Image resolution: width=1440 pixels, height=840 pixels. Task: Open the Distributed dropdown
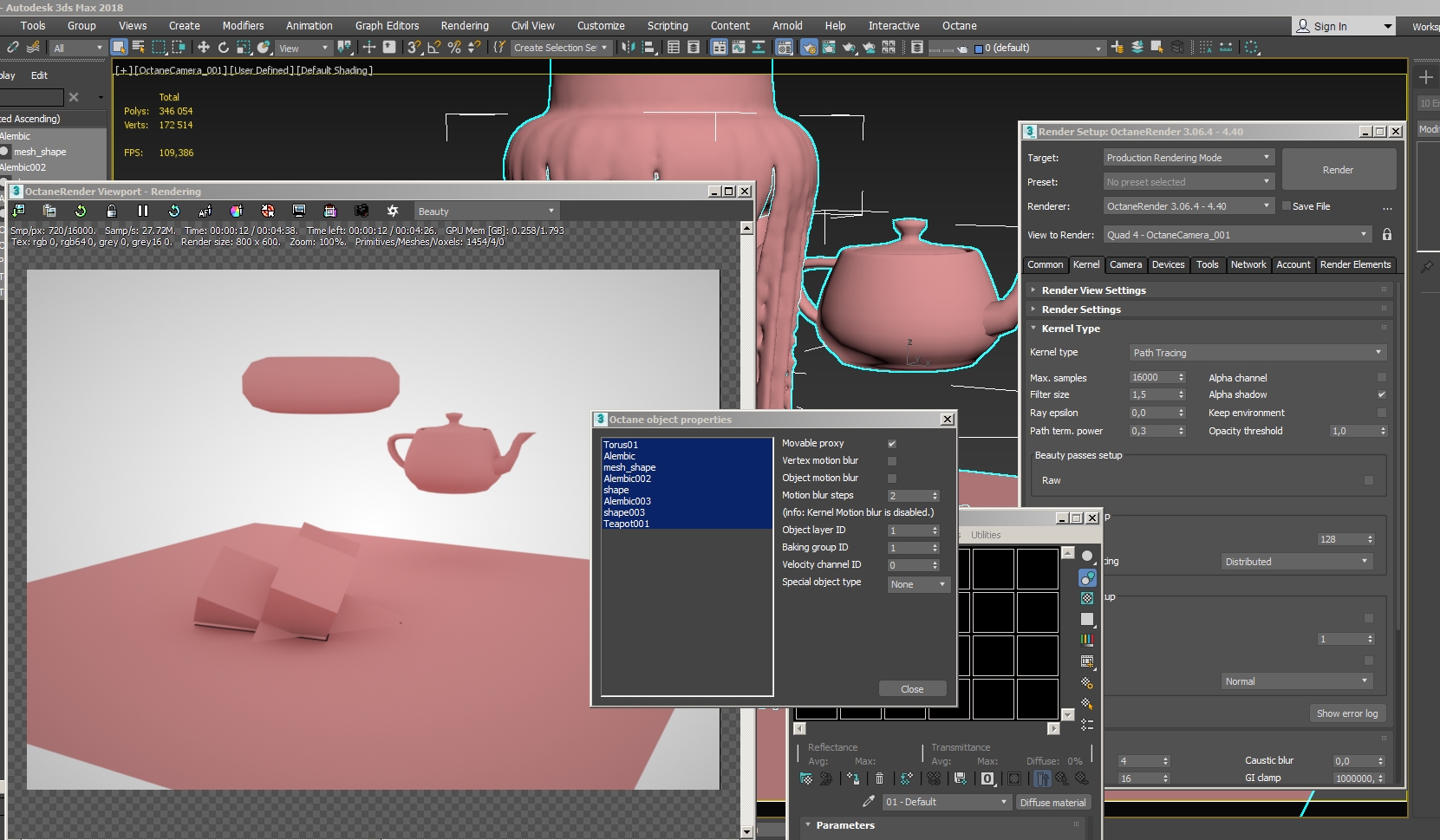[x=1296, y=562]
